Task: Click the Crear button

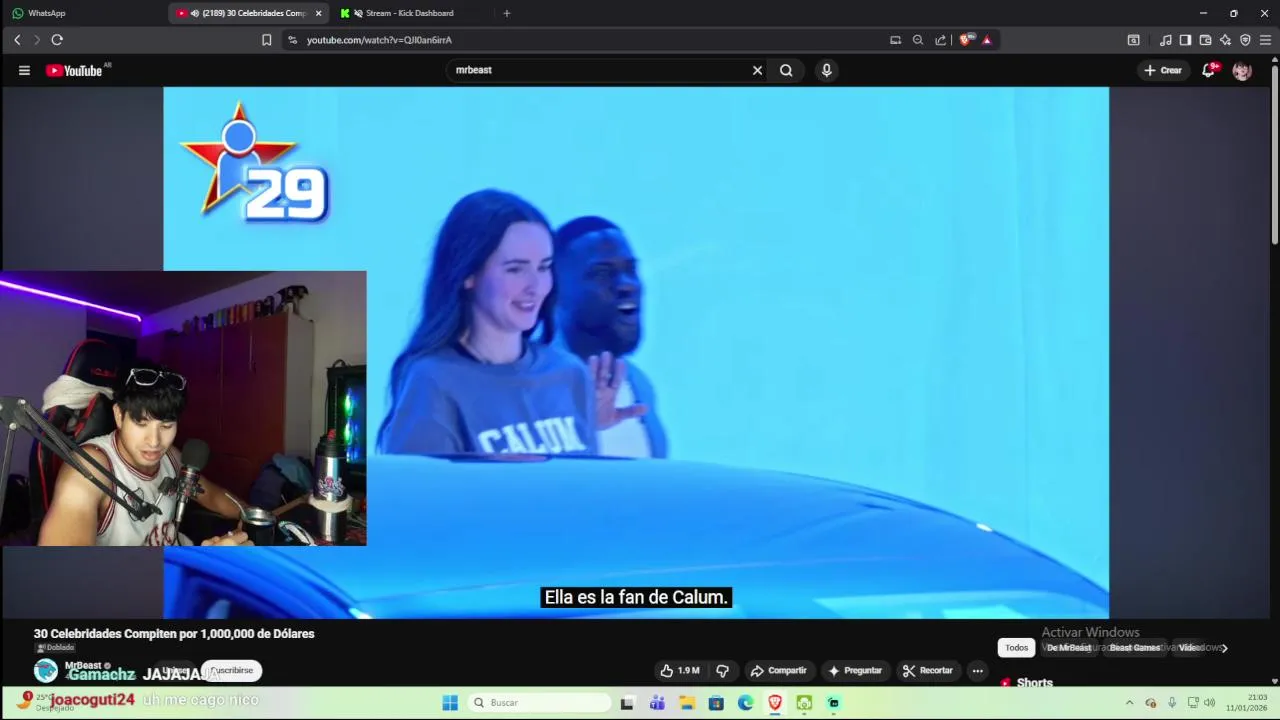Action: 1163,70
